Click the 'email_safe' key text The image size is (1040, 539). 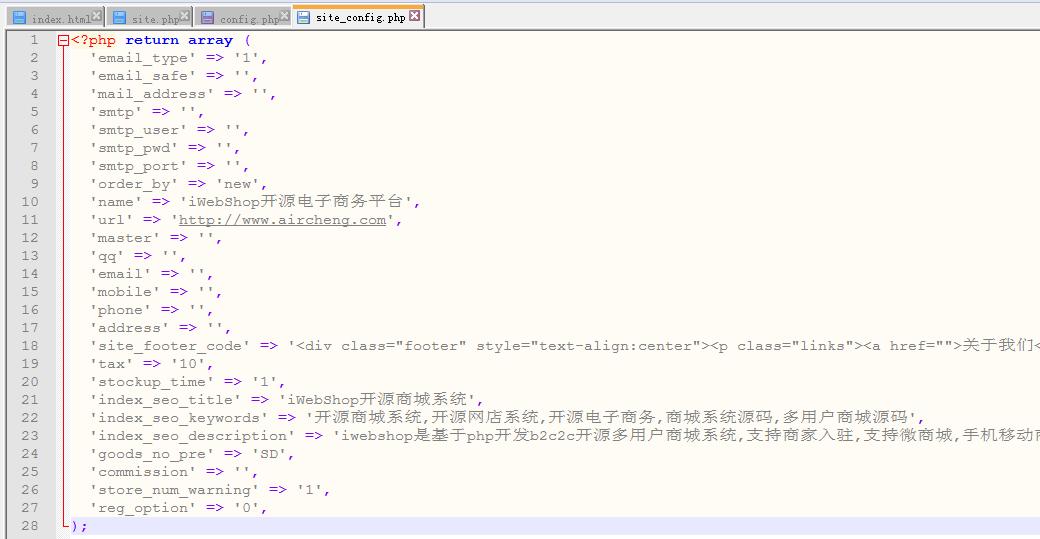143,76
